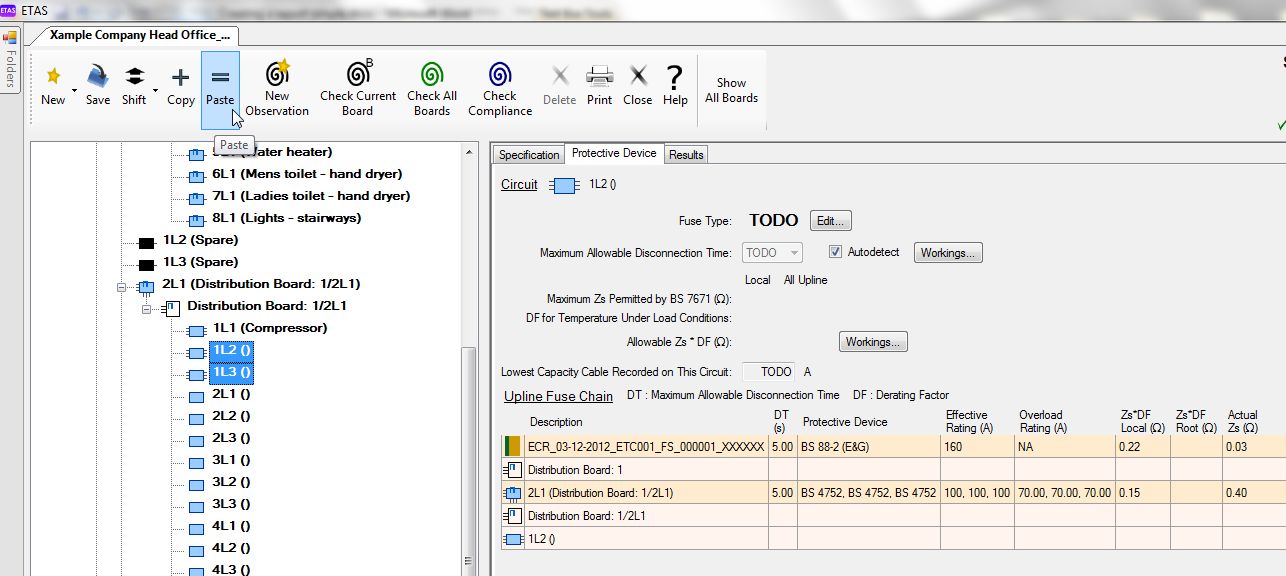Click the ECR_03-12-2012 fuse chain row
1286x576 pixels.
(x=894, y=446)
